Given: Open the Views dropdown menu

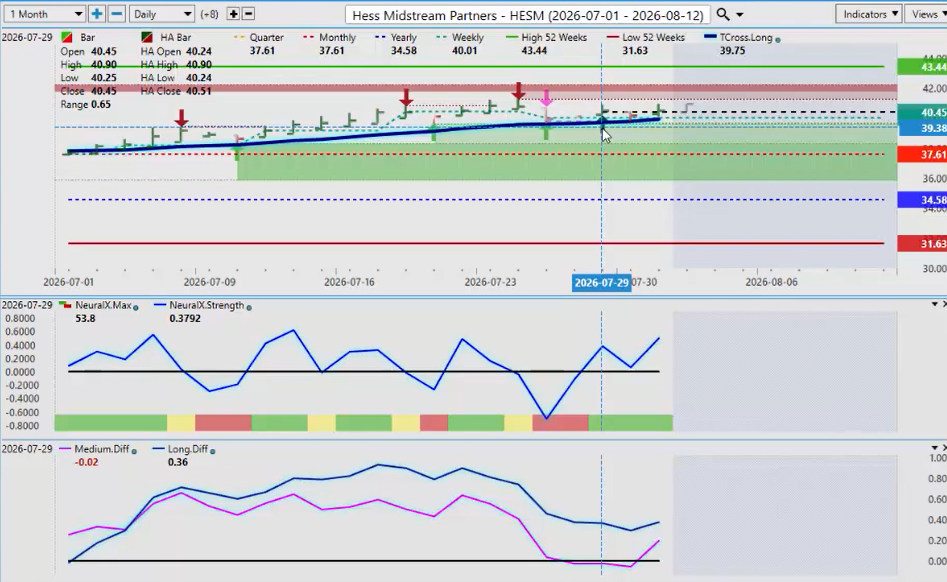Looking at the screenshot, I should [926, 14].
